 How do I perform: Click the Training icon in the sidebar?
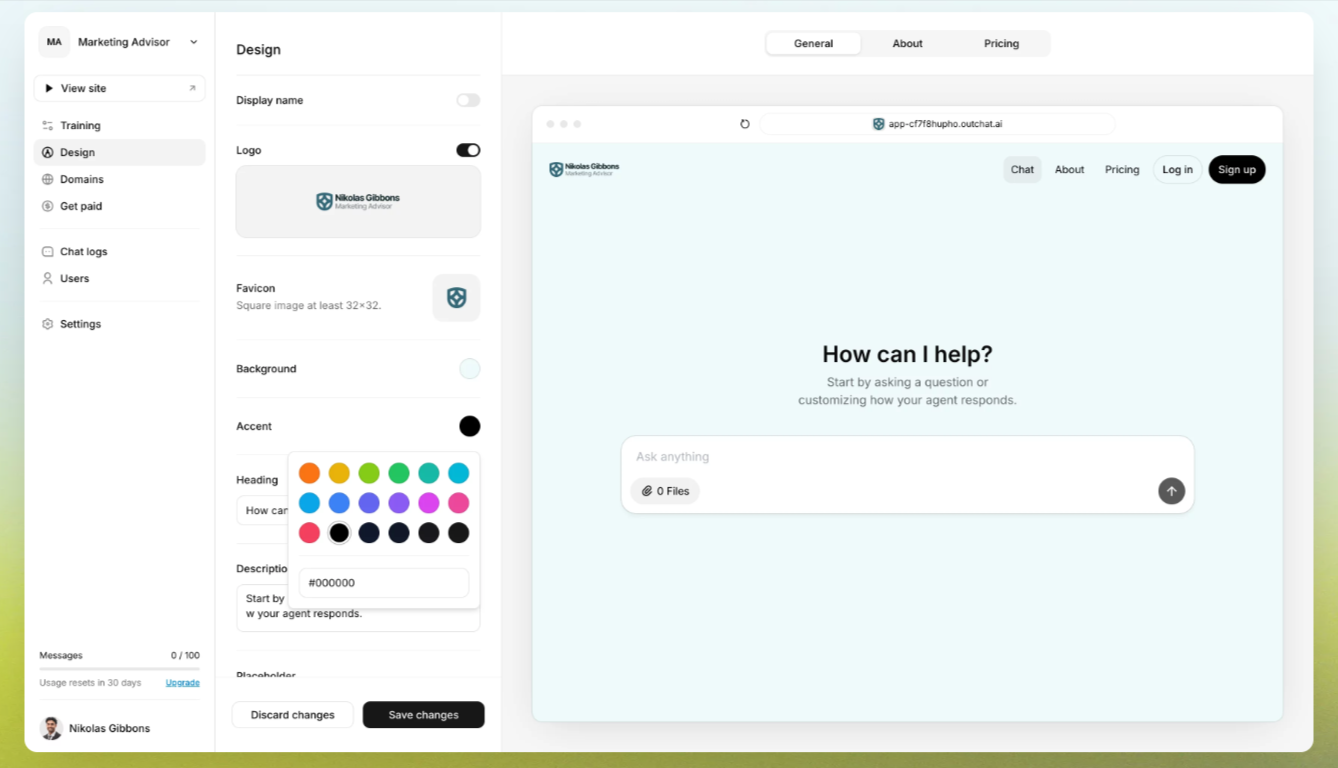pyautogui.click(x=47, y=125)
